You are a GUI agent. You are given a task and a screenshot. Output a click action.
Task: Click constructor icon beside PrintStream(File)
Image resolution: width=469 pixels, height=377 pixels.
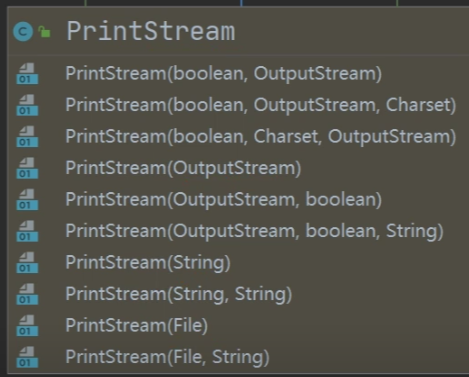[27, 325]
